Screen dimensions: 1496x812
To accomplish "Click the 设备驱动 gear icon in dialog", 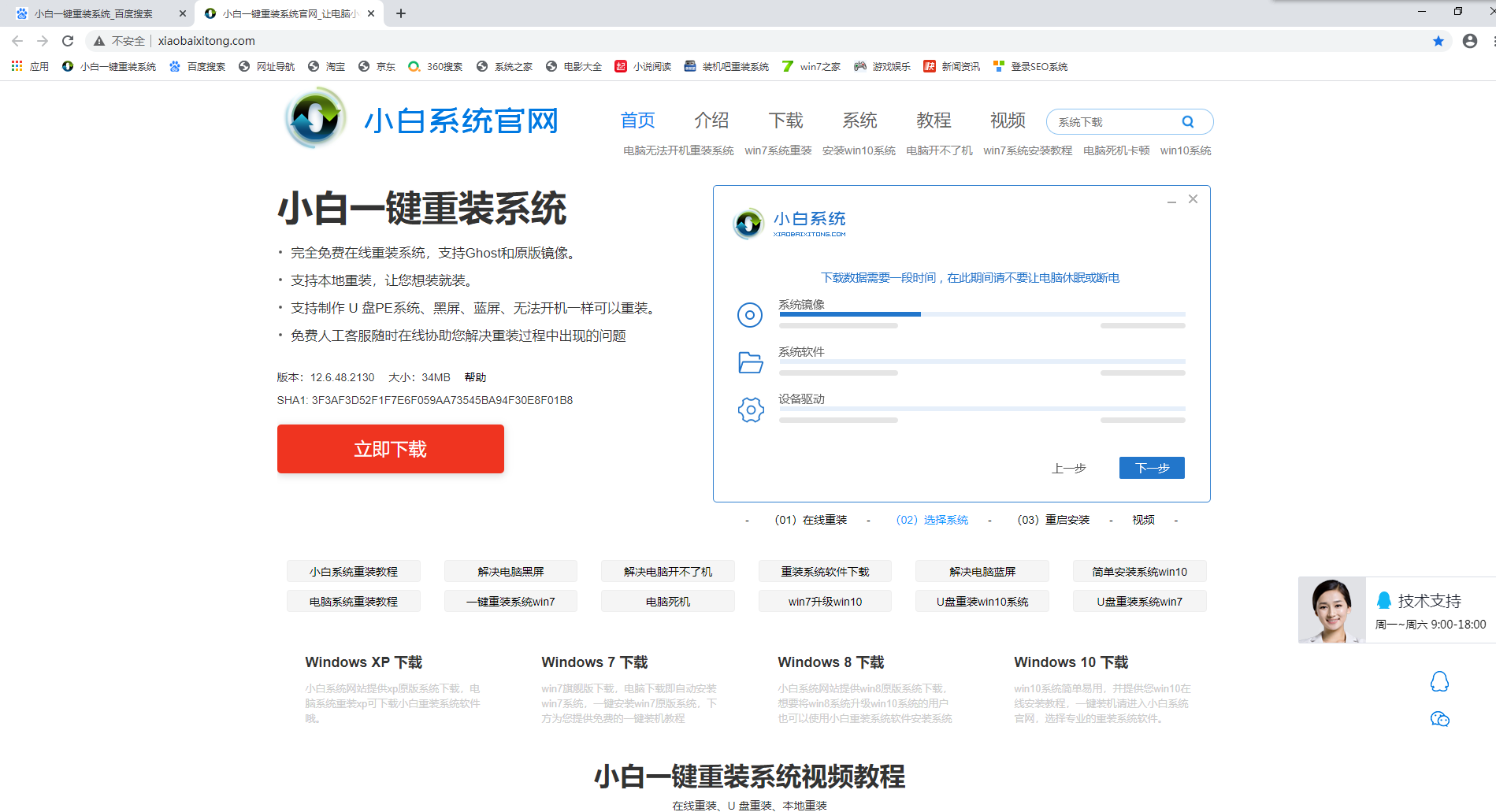I will point(750,410).
